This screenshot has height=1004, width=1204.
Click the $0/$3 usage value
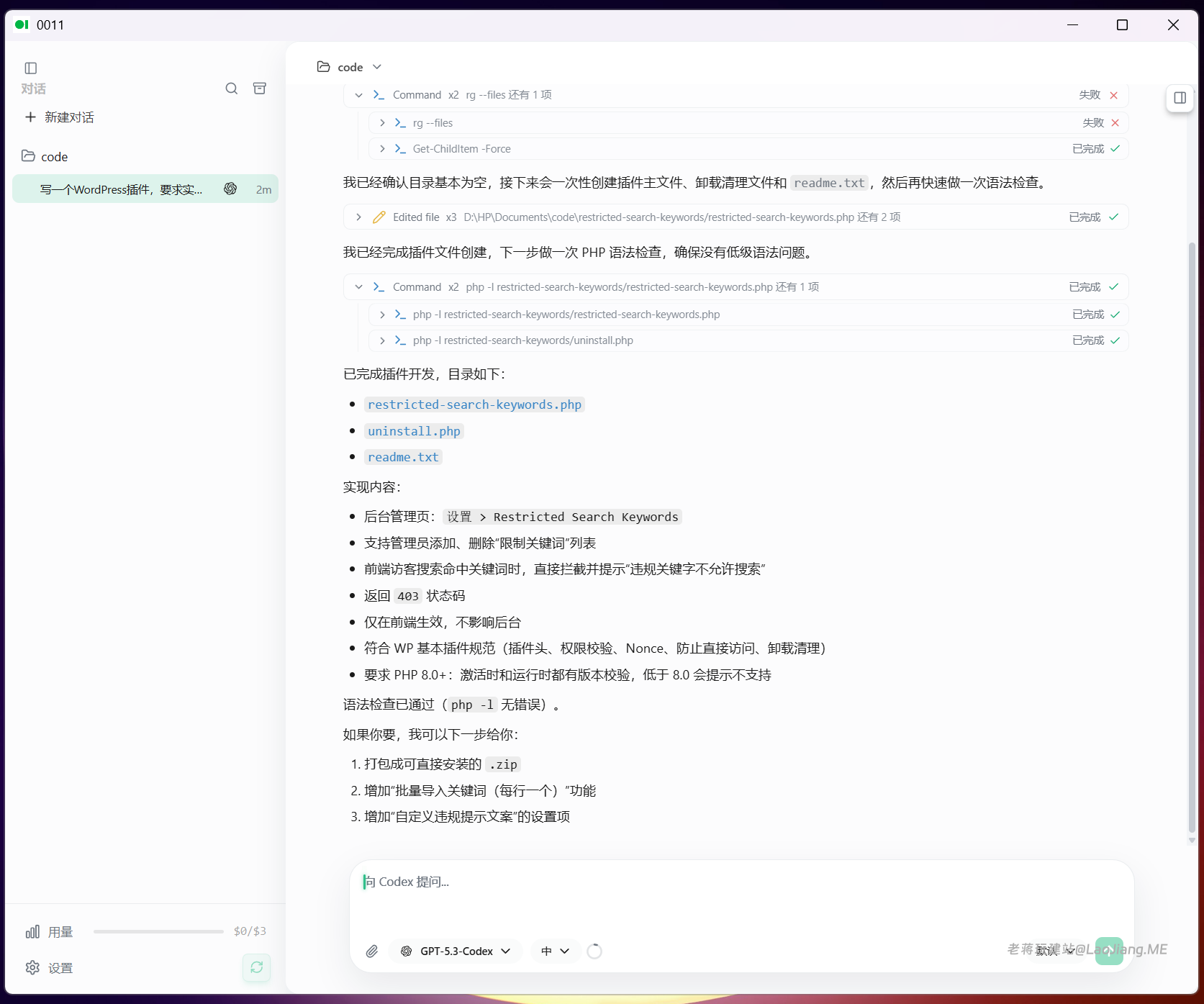[250, 931]
